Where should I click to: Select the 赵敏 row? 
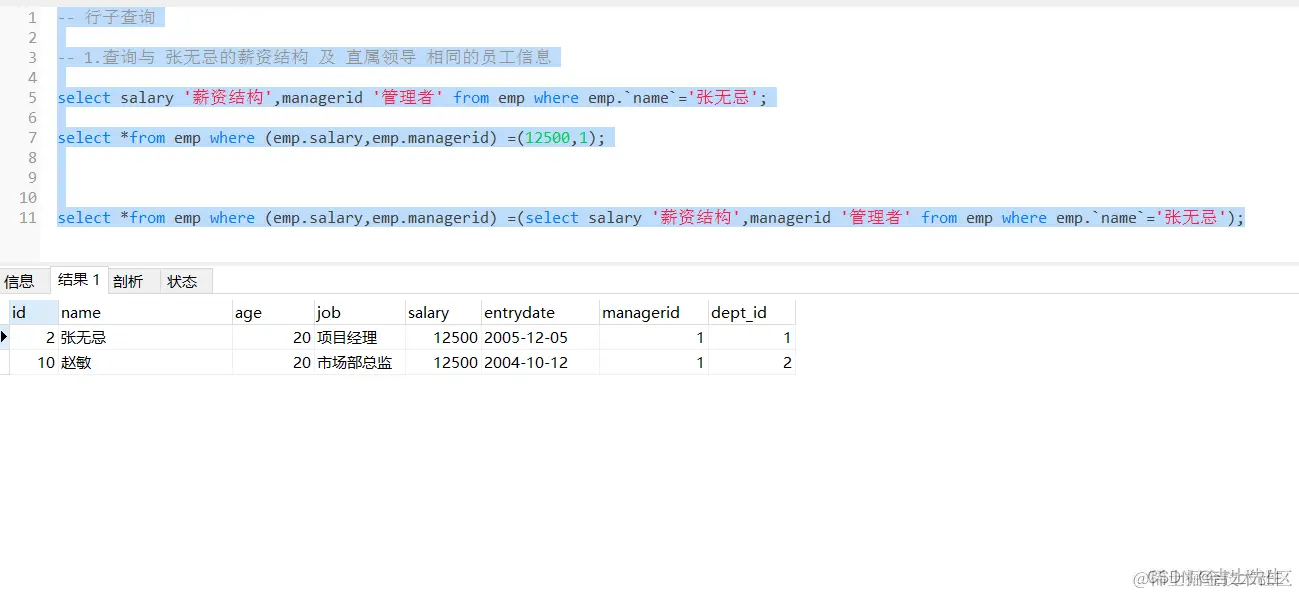(80, 362)
